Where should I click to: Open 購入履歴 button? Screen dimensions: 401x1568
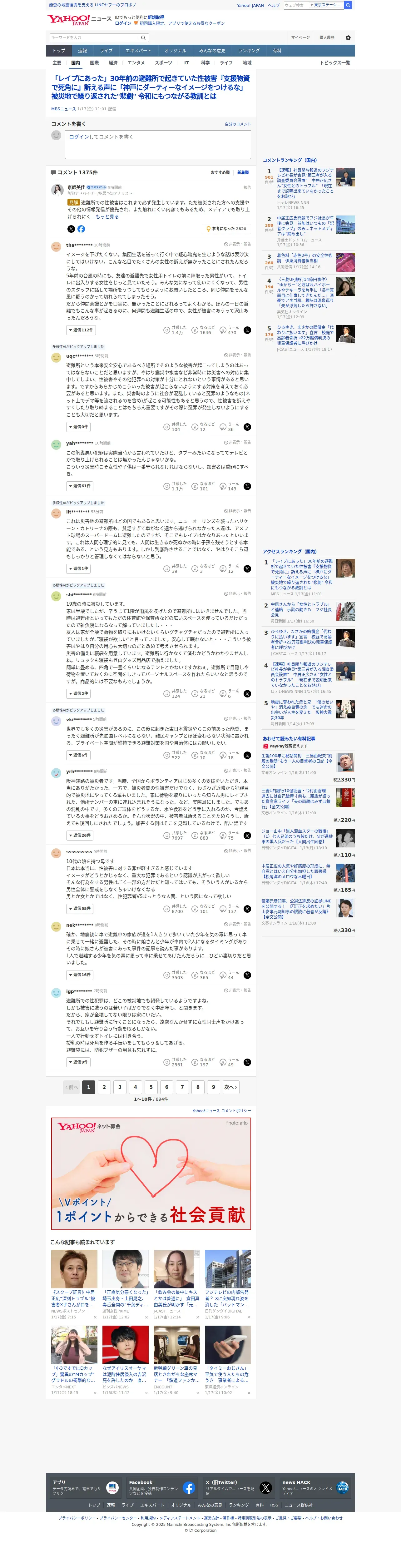pyautogui.click(x=327, y=38)
